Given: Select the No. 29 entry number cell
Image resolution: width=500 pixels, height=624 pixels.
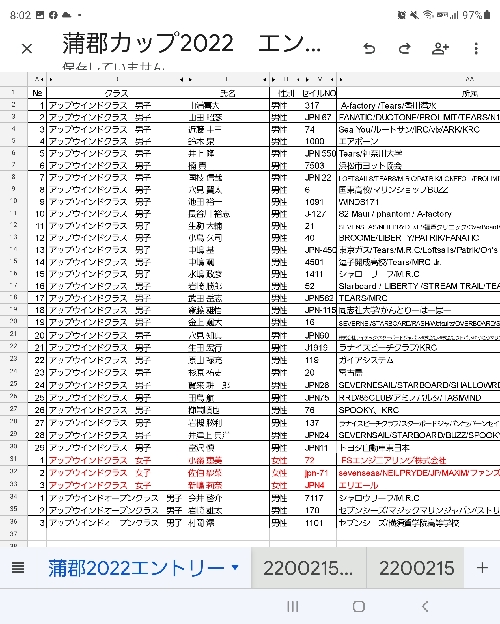Looking at the screenshot, I should pos(37,448).
